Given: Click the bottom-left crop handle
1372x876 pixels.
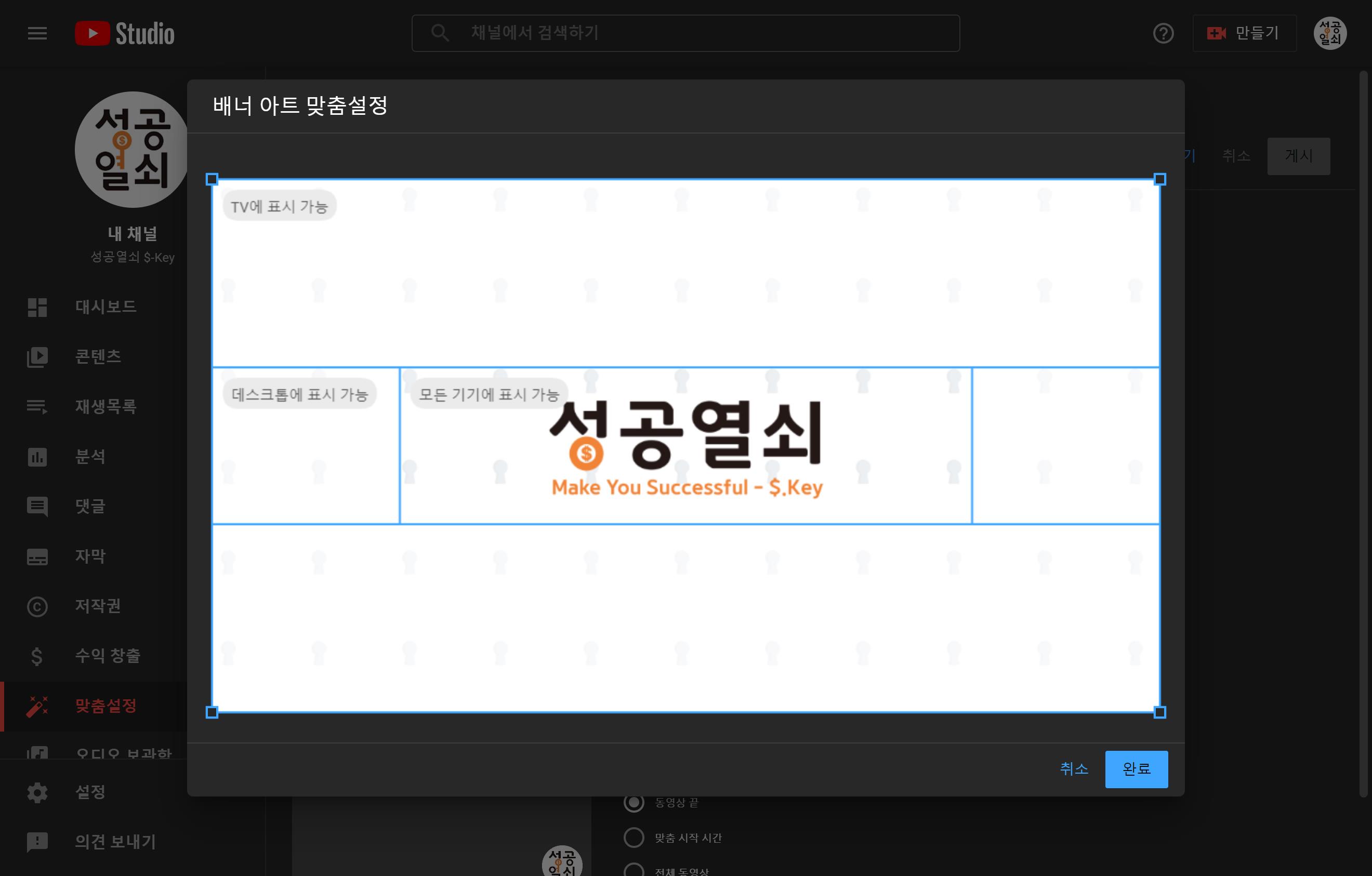Looking at the screenshot, I should (212, 712).
